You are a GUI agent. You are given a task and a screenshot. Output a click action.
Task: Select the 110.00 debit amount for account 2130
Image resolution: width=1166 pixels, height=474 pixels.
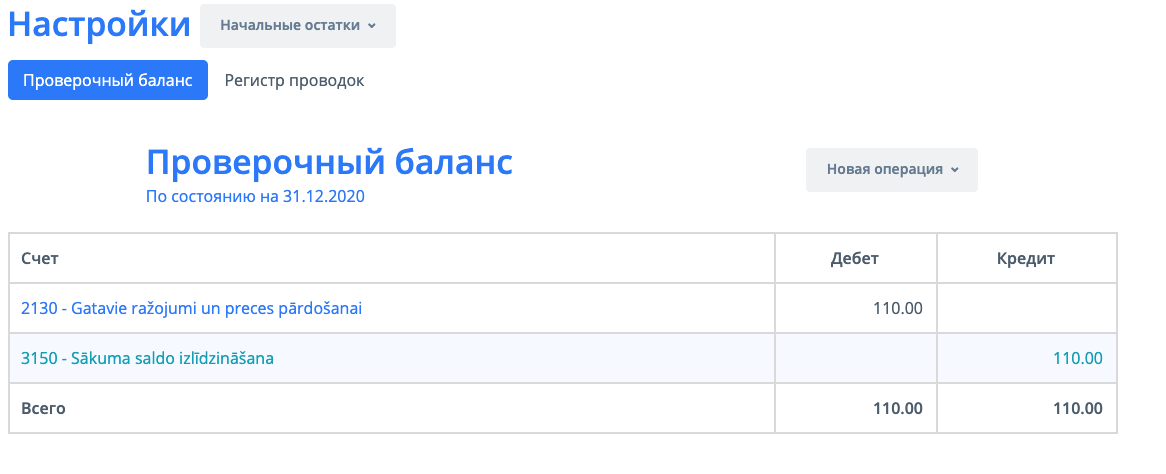pos(898,308)
